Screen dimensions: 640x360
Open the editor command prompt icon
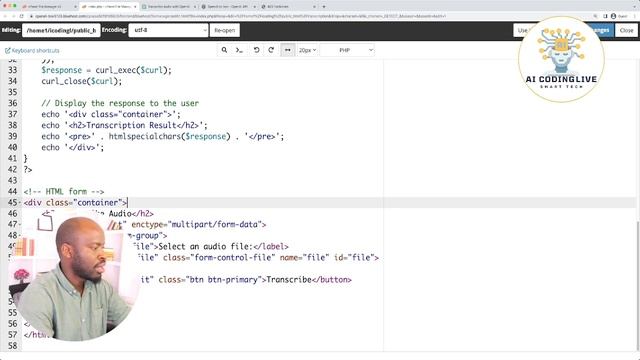tap(239, 50)
